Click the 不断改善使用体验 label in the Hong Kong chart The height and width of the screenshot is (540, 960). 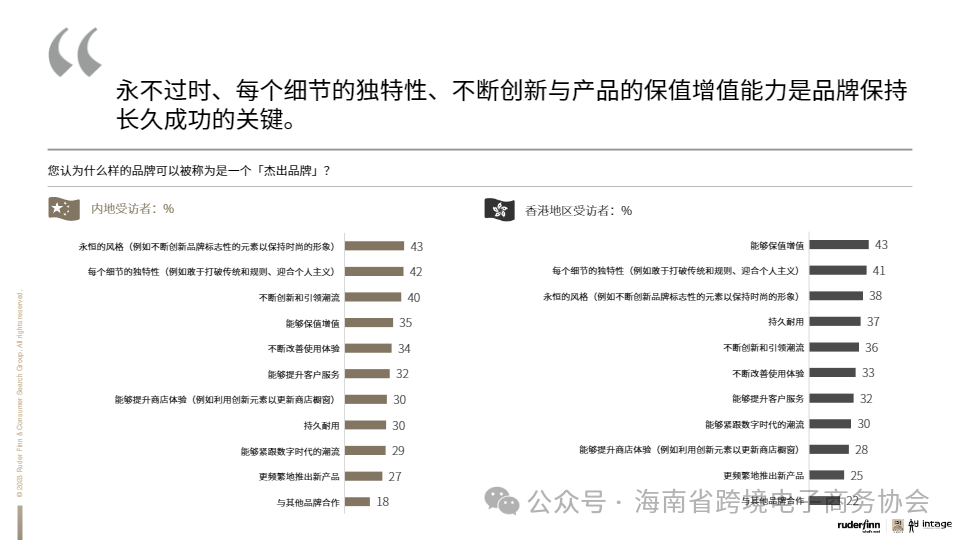768,373
